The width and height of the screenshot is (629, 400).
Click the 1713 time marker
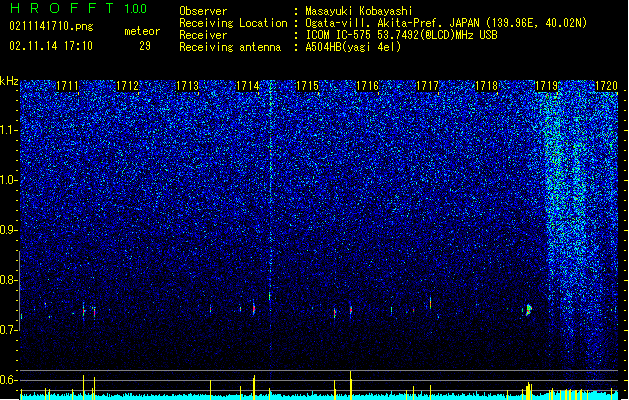tap(187, 86)
